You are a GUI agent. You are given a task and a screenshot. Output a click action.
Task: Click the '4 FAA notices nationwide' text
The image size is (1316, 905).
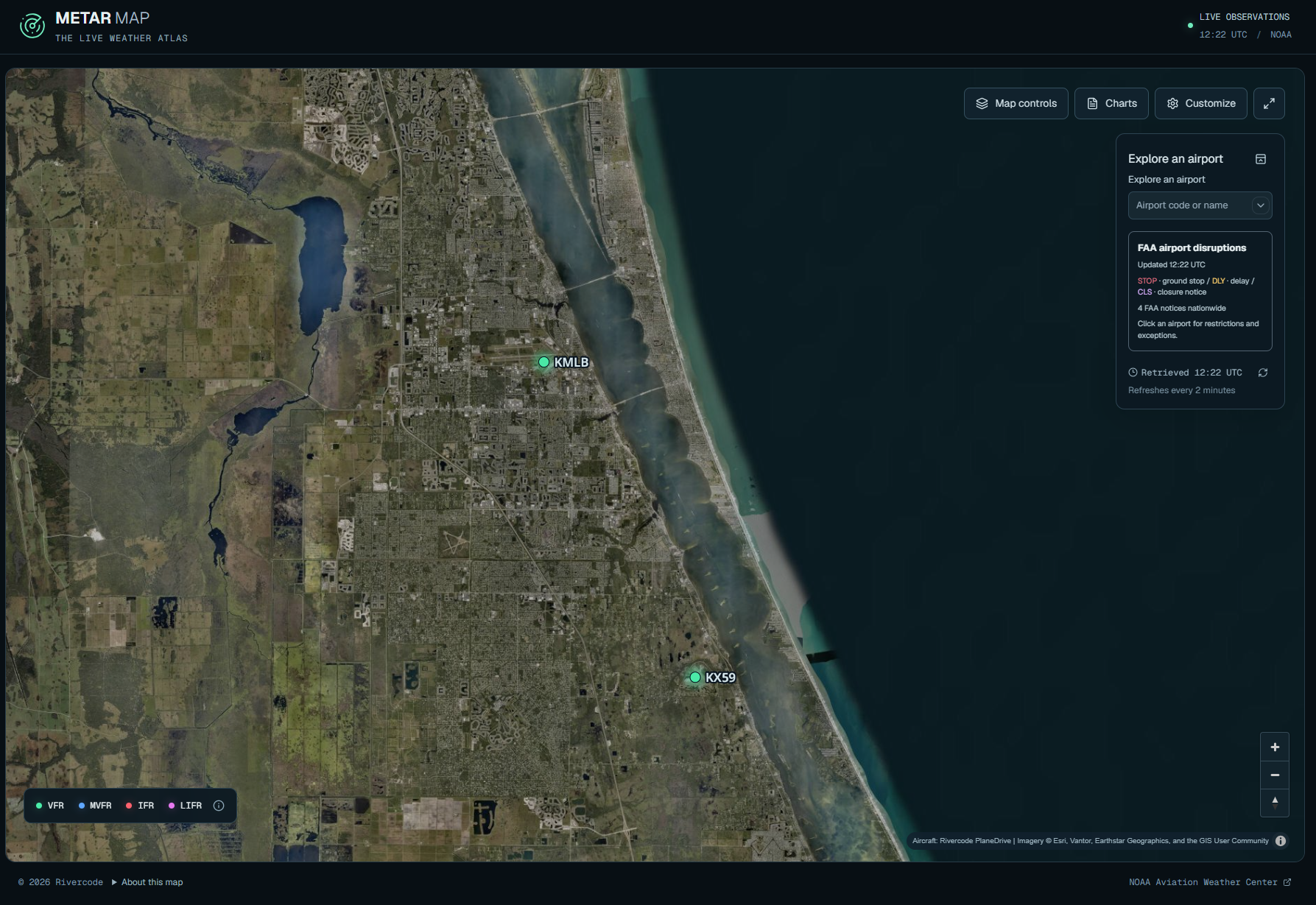pyautogui.click(x=1181, y=309)
